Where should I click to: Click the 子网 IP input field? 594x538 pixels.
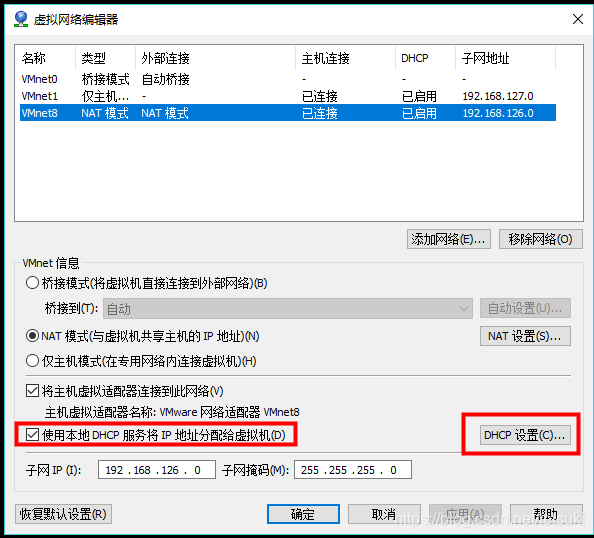click(x=157, y=470)
